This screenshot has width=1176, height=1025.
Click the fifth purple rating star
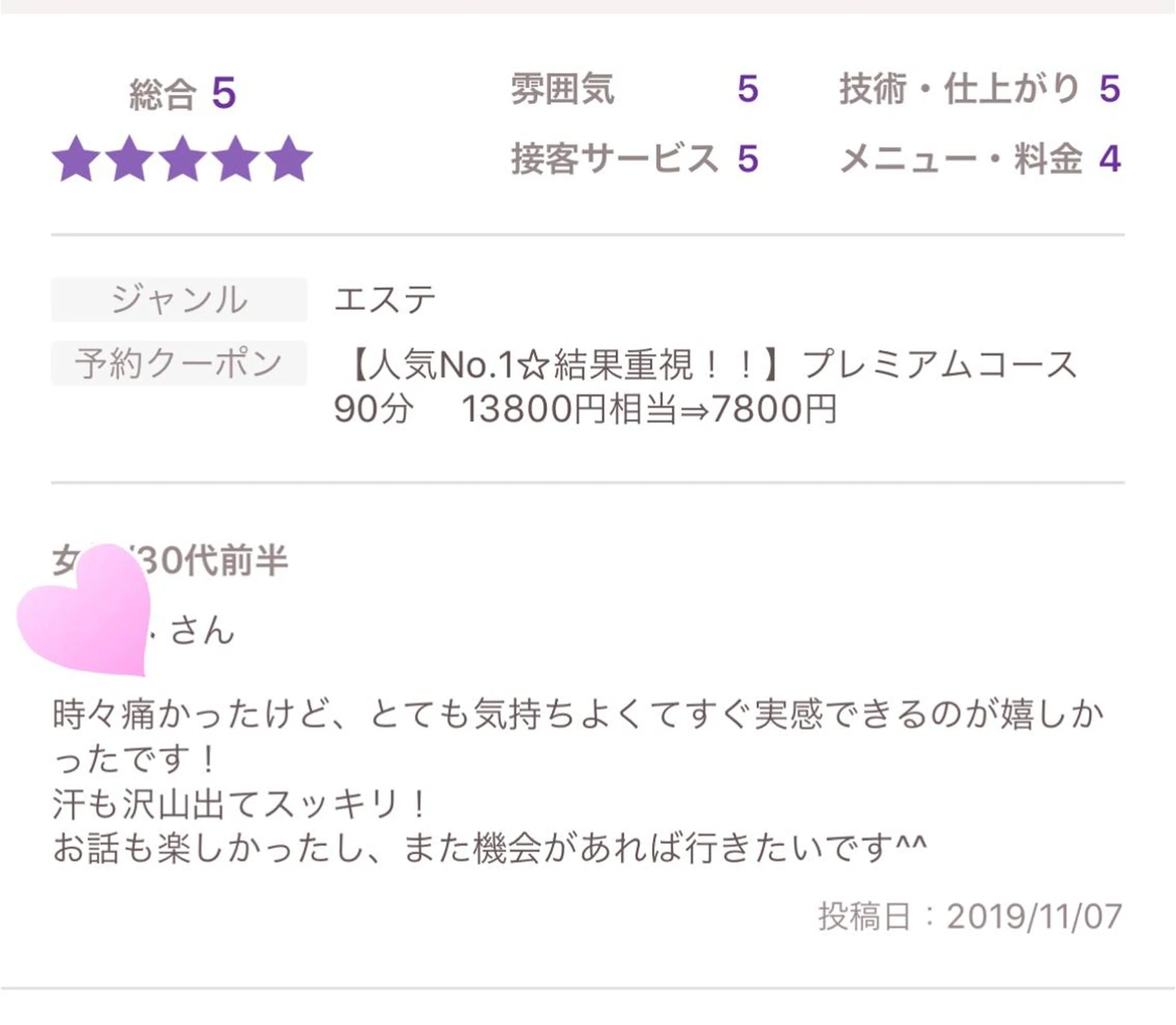(289, 160)
